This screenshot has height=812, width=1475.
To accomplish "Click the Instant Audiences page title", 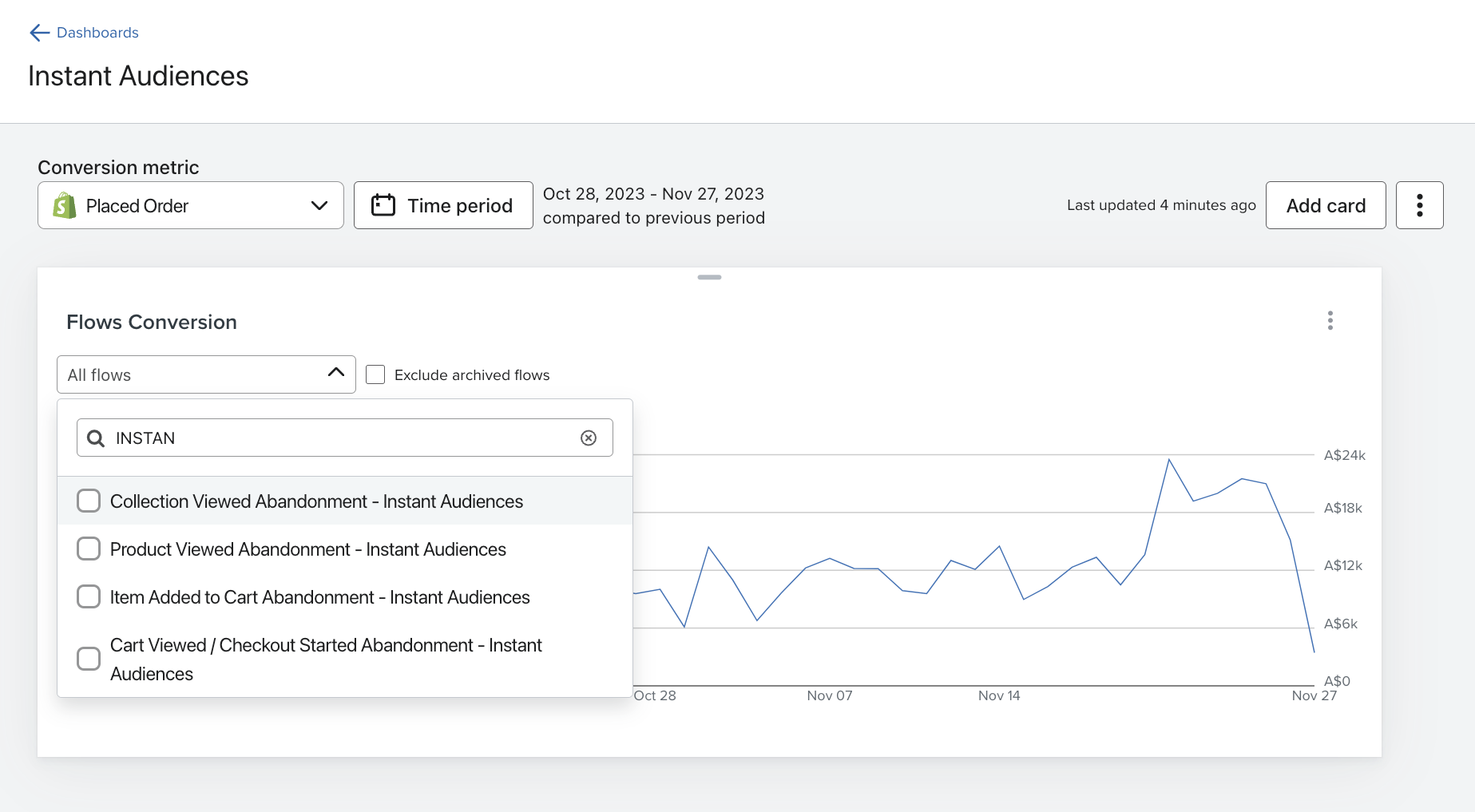I will [138, 76].
